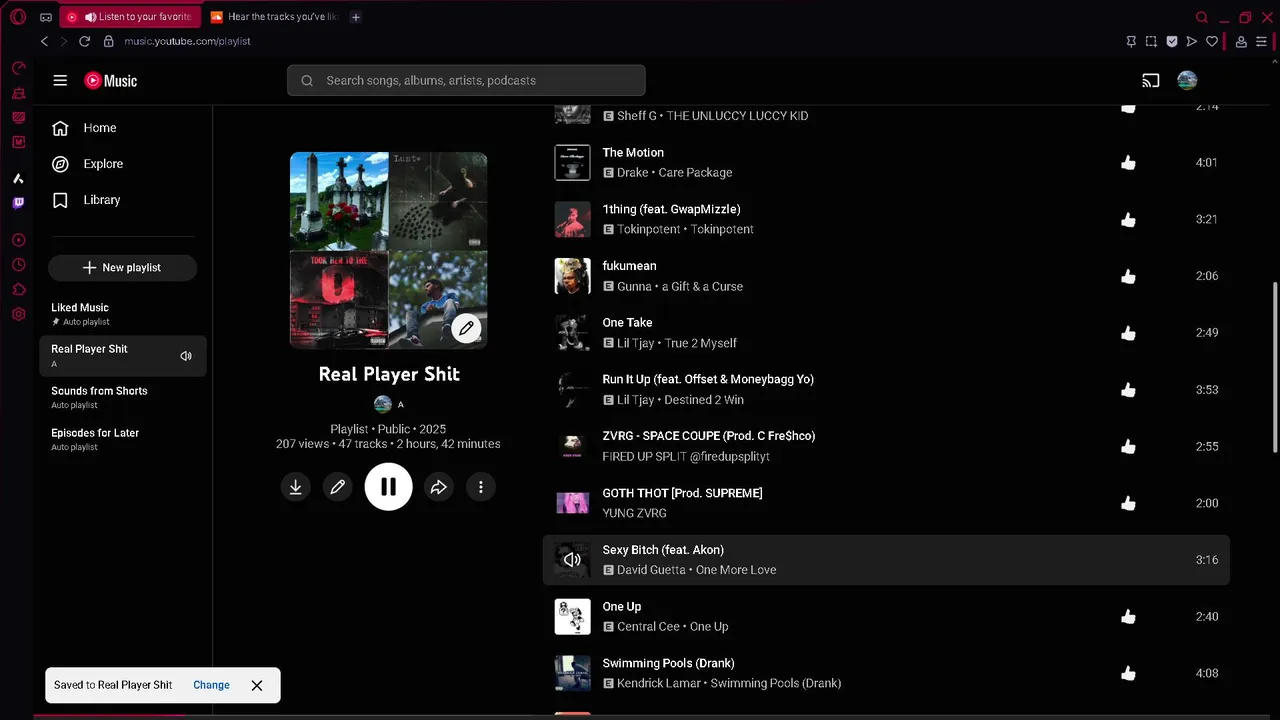Toggle like on The Motion

pos(1128,162)
